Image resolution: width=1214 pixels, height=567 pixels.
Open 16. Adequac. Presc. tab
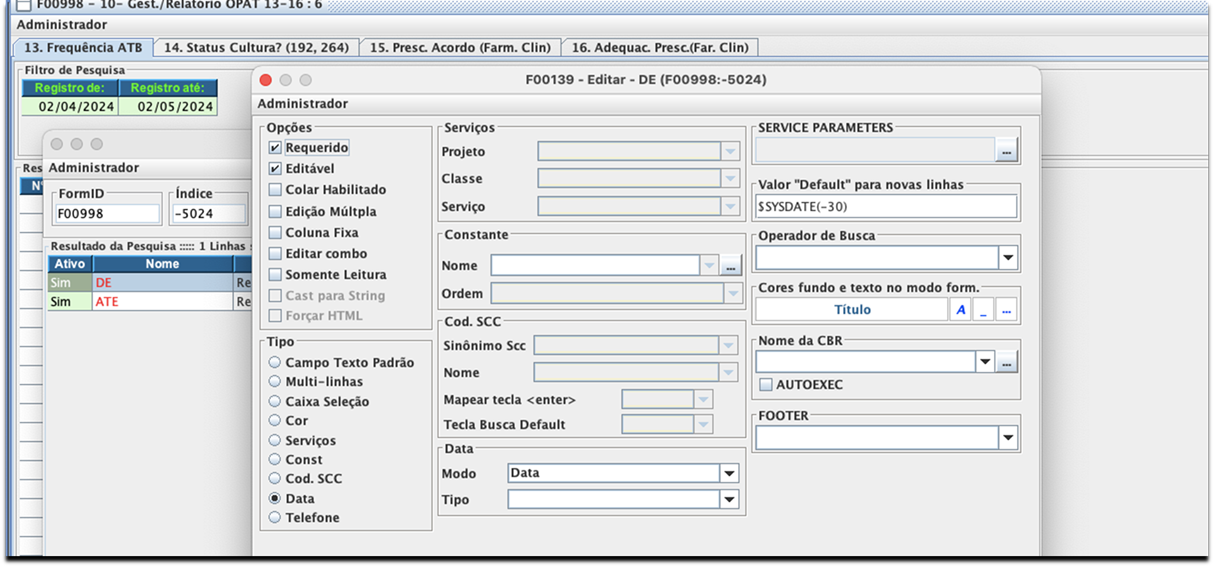(x=660, y=47)
